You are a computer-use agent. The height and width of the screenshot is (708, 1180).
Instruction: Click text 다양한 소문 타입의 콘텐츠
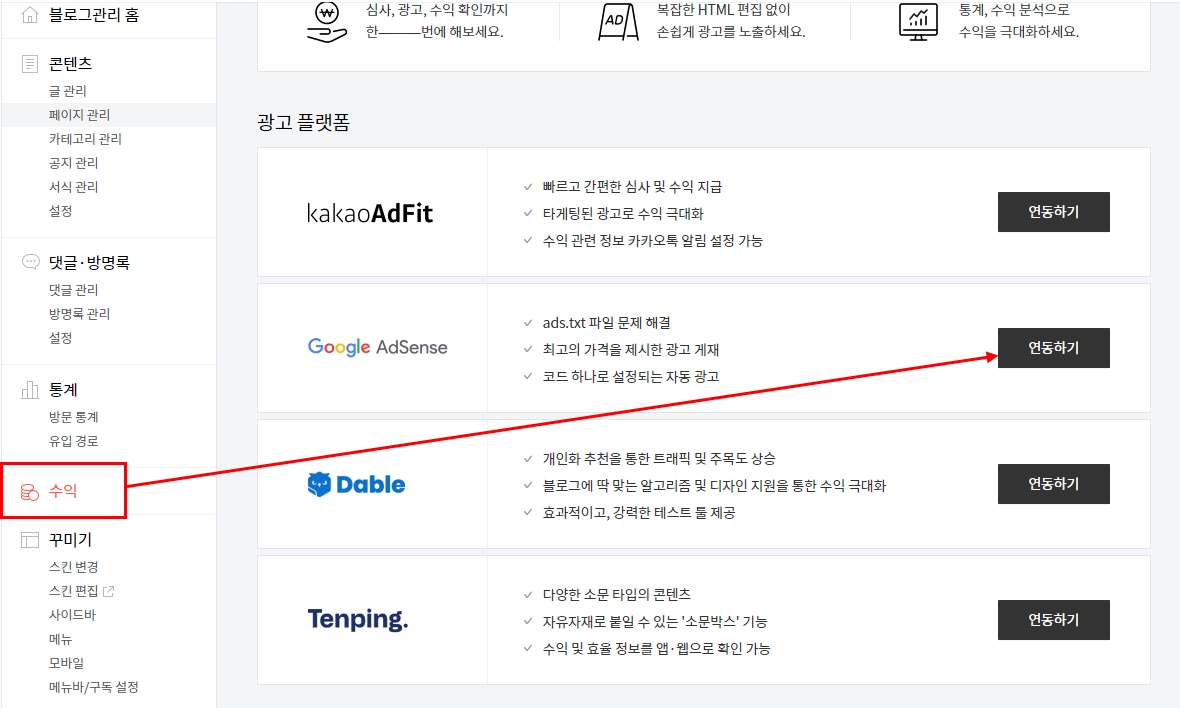[x=616, y=594]
